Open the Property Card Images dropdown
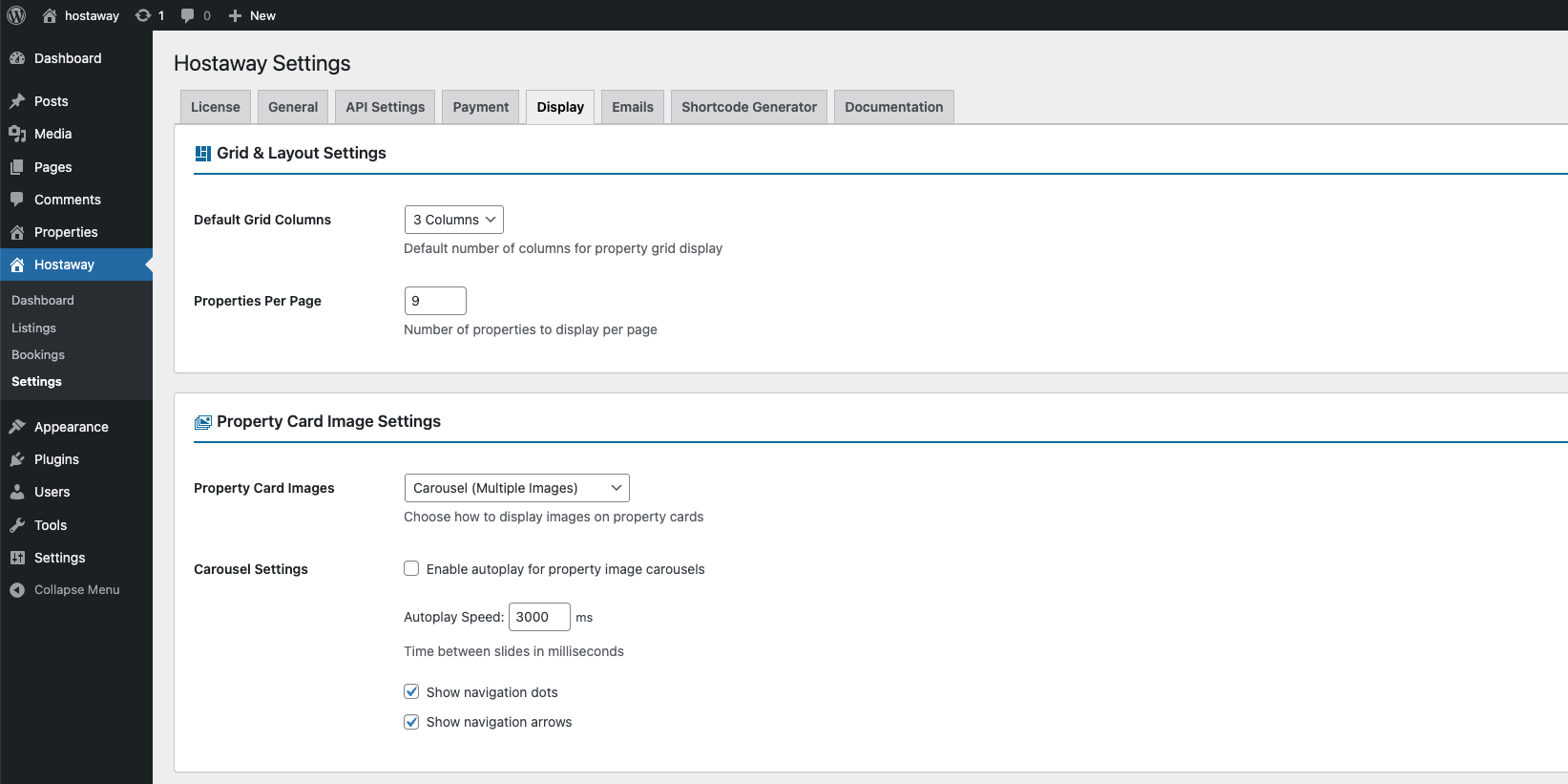 [517, 488]
